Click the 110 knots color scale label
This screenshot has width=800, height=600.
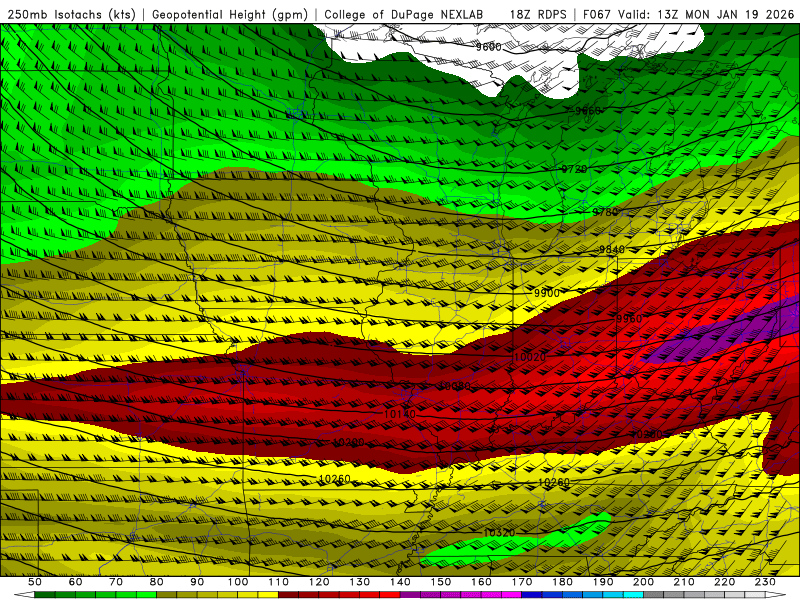click(x=278, y=582)
